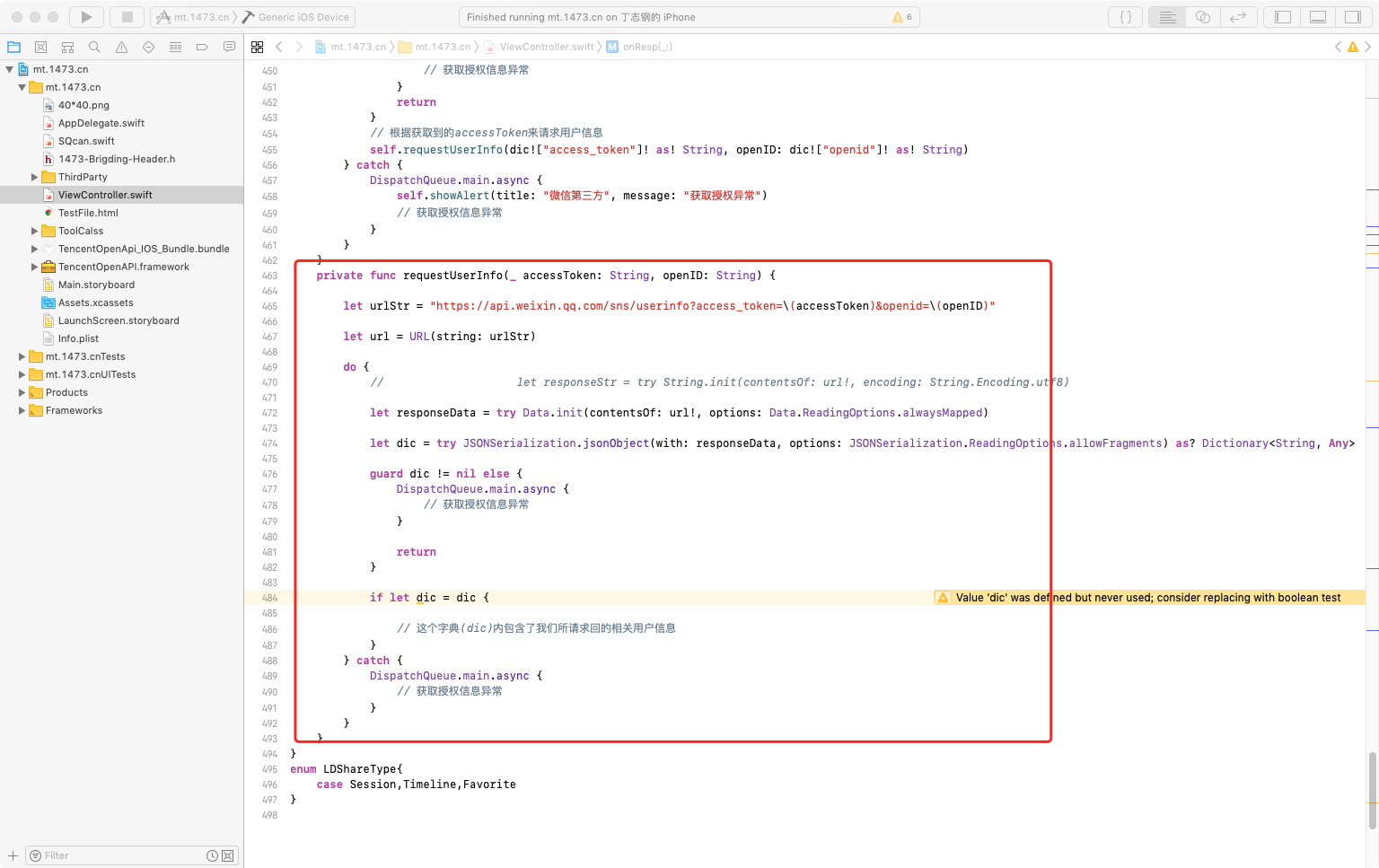Toggle the Debug area visibility
This screenshot has width=1379, height=868.
1318,17
